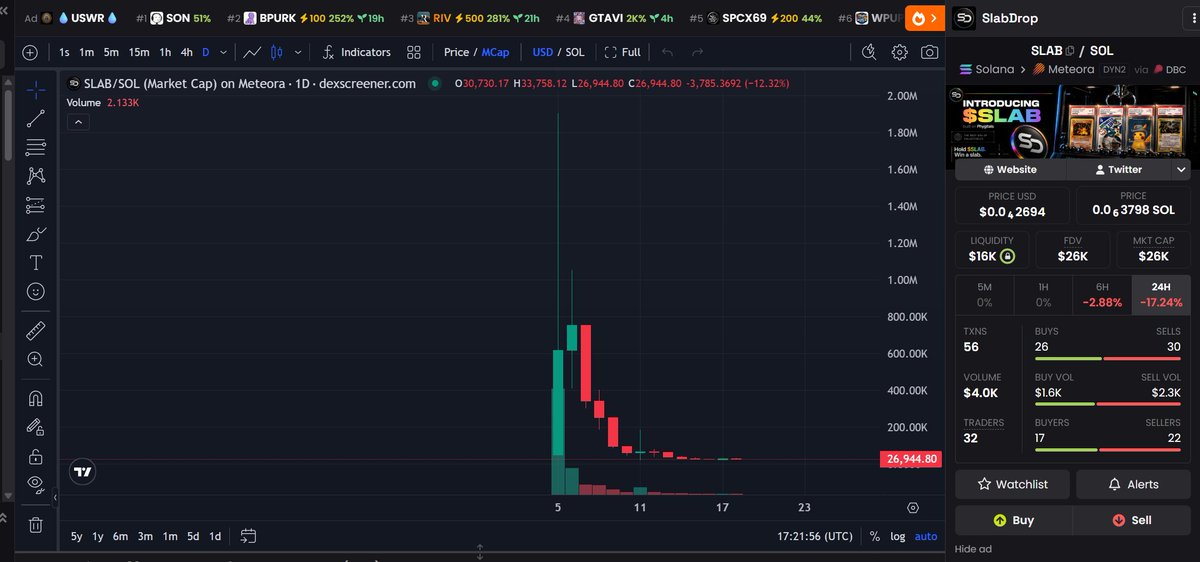Image resolution: width=1200 pixels, height=562 pixels.
Task: Switch interval to 1m
Action: point(87,52)
